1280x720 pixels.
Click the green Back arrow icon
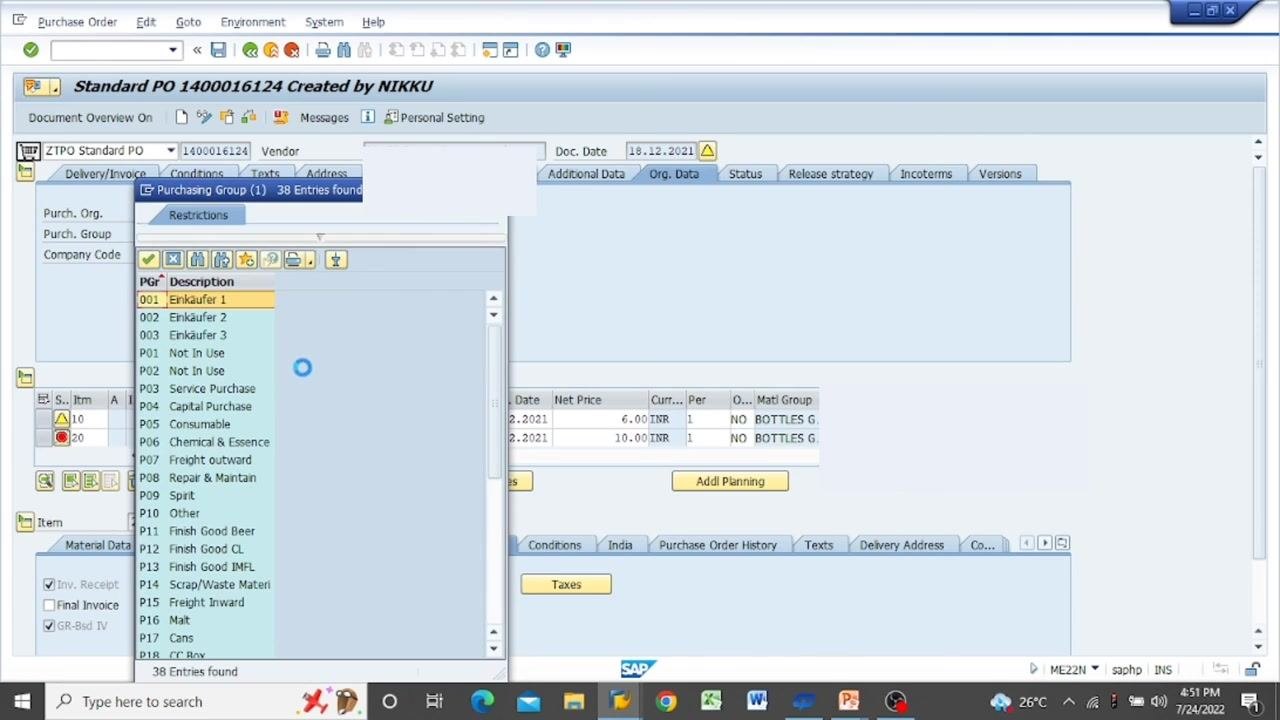click(250, 50)
